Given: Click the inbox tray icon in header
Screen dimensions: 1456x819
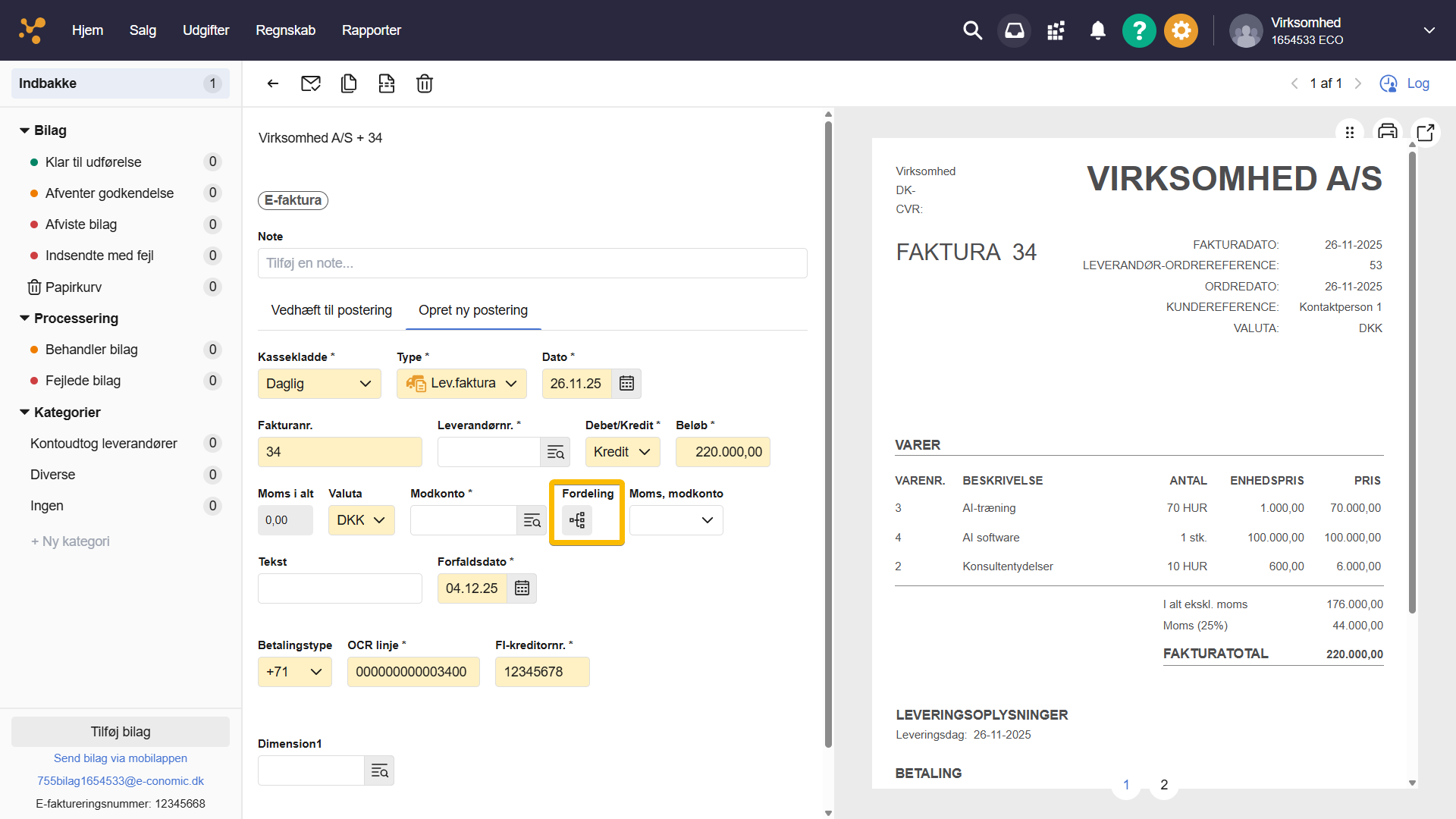Looking at the screenshot, I should pyautogui.click(x=1014, y=30).
